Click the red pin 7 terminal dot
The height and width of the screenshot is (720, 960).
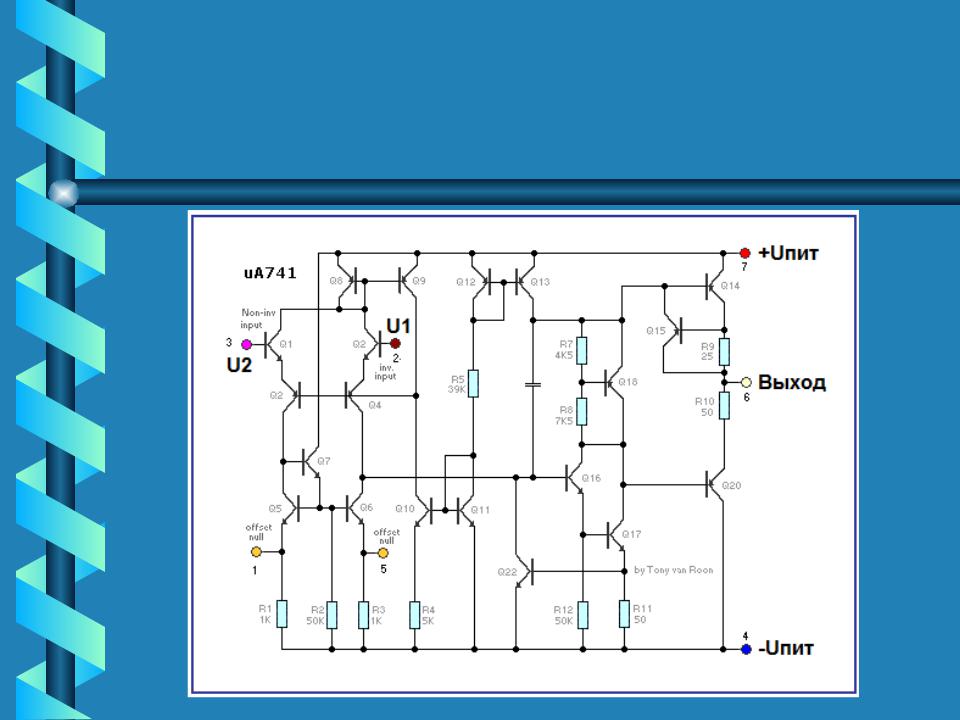click(744, 253)
